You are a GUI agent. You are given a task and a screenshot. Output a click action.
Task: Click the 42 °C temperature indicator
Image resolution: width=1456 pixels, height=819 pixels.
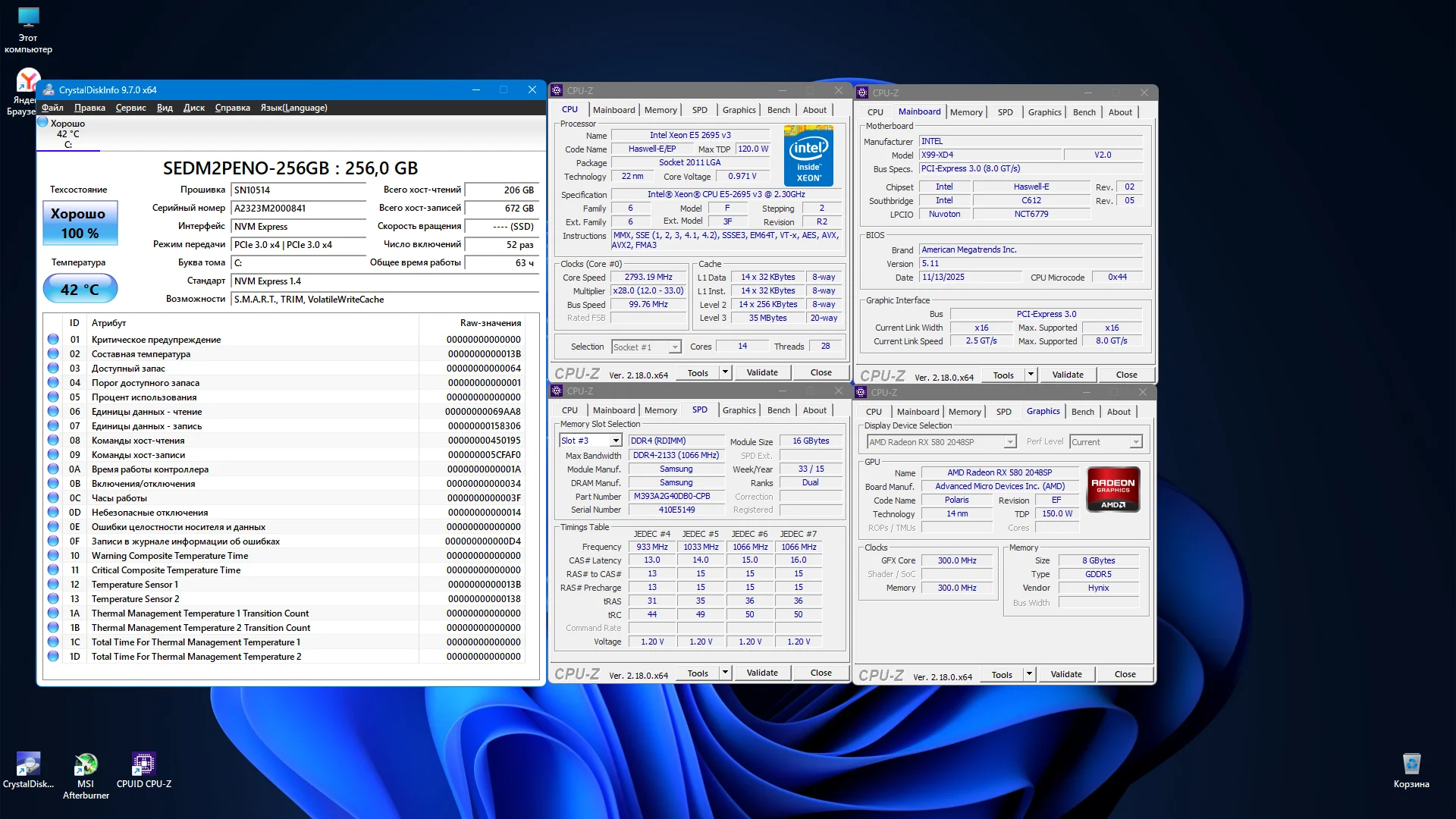[80, 289]
